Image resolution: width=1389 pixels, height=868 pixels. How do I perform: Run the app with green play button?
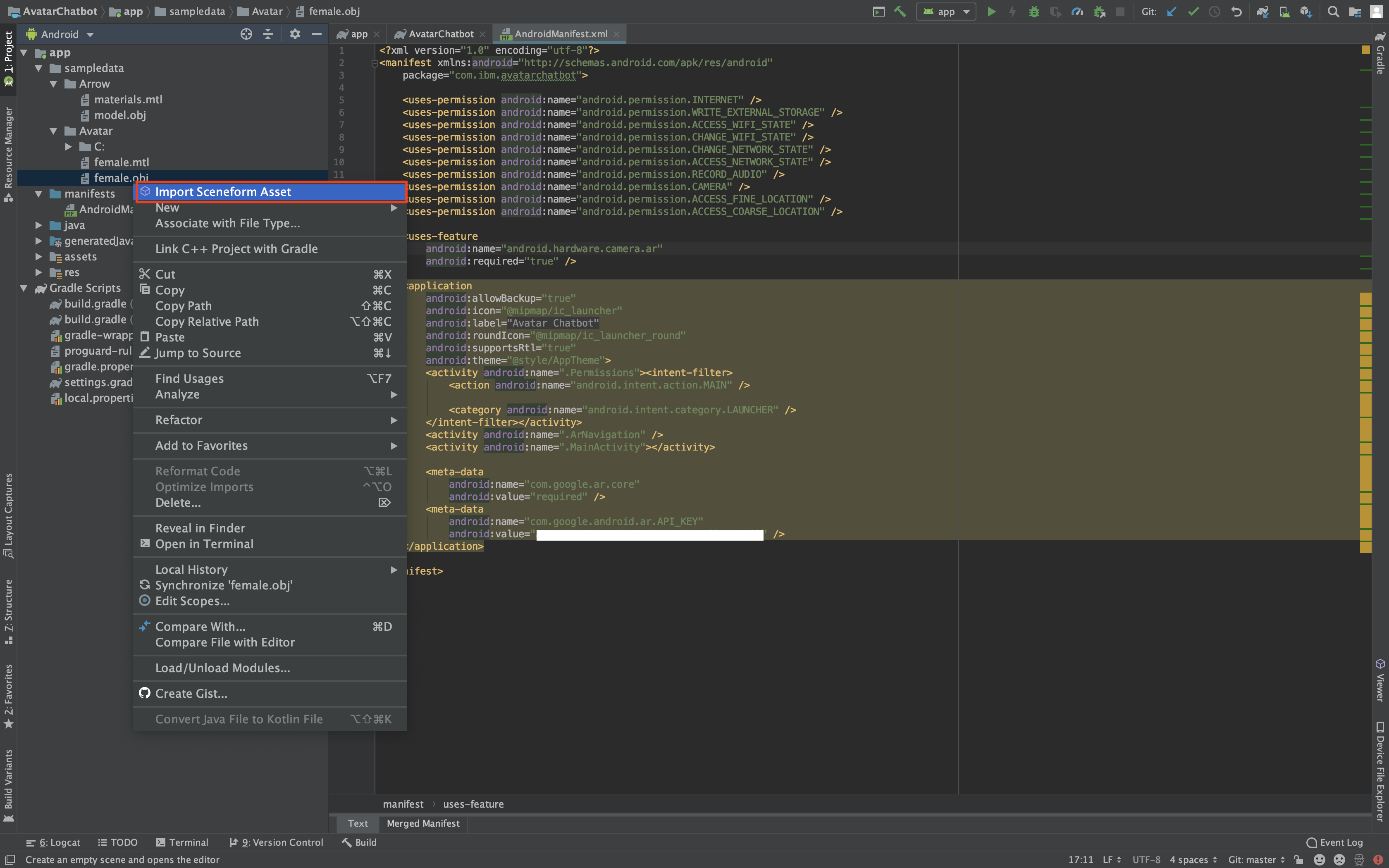(991, 12)
